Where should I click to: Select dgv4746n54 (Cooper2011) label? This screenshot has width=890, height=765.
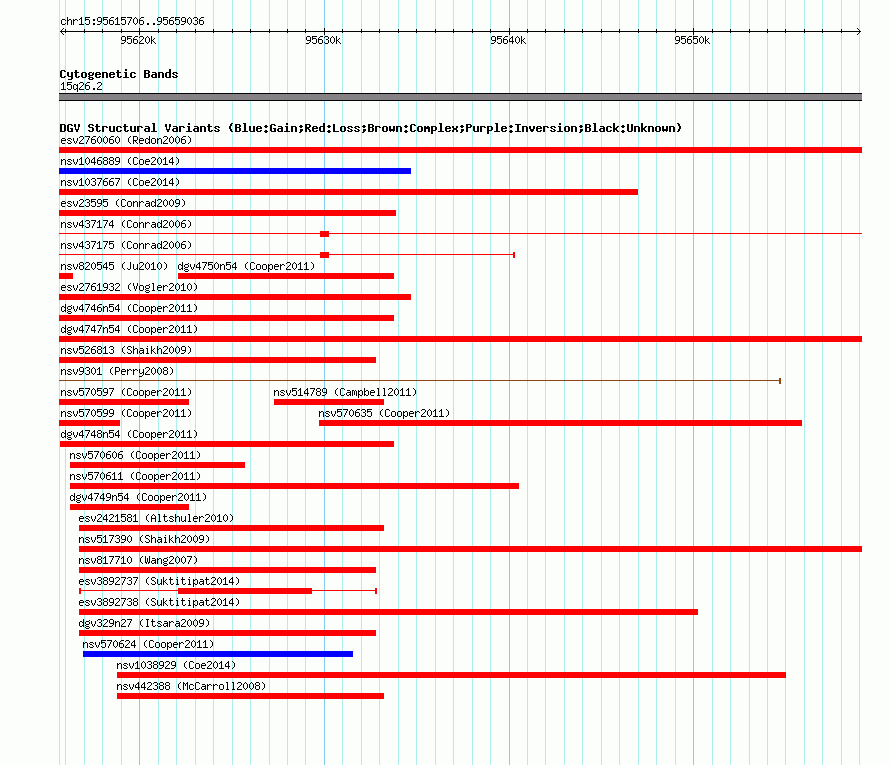[129, 308]
